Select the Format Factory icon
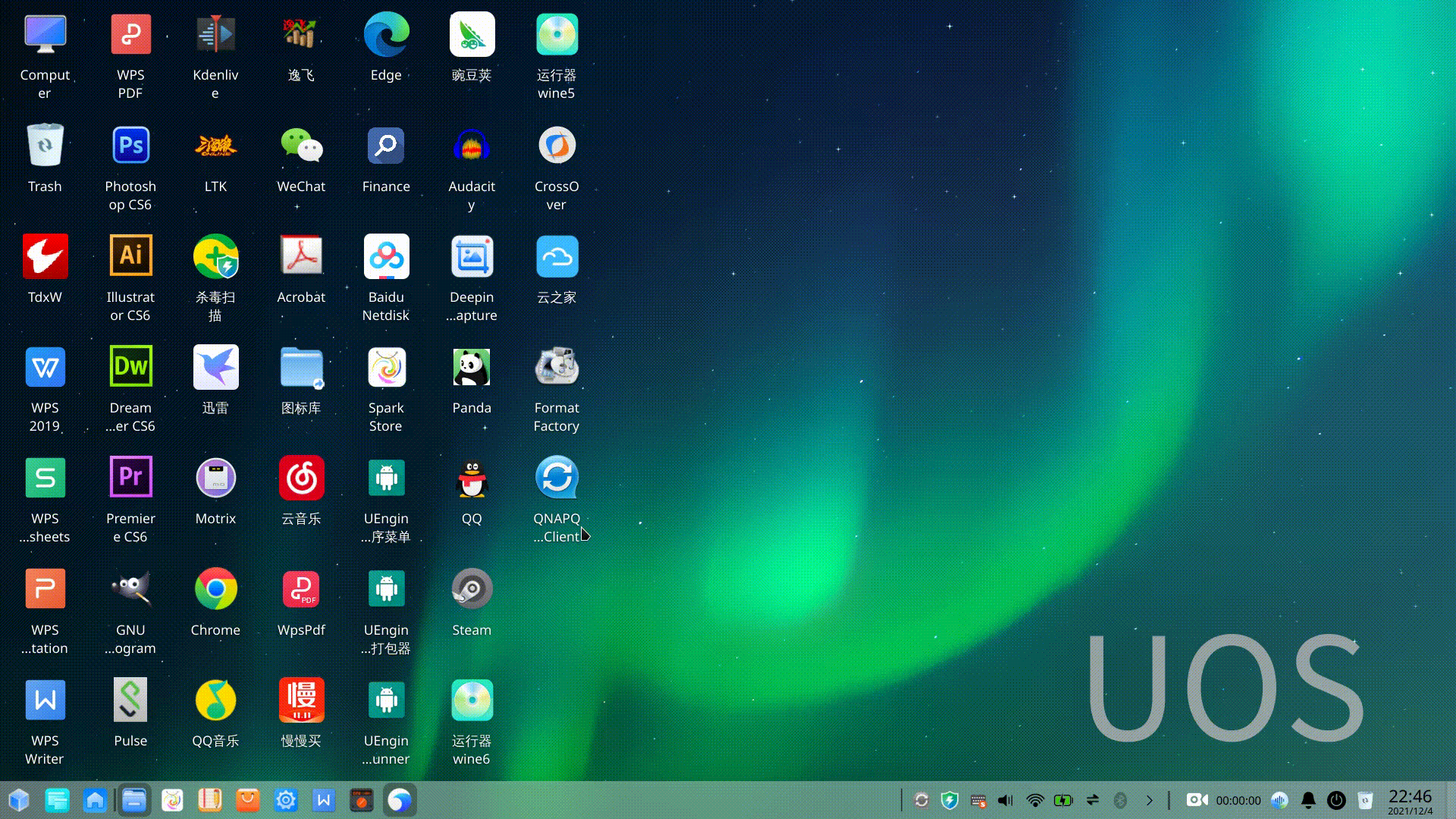Screen dimensions: 1456x819 point(557,367)
